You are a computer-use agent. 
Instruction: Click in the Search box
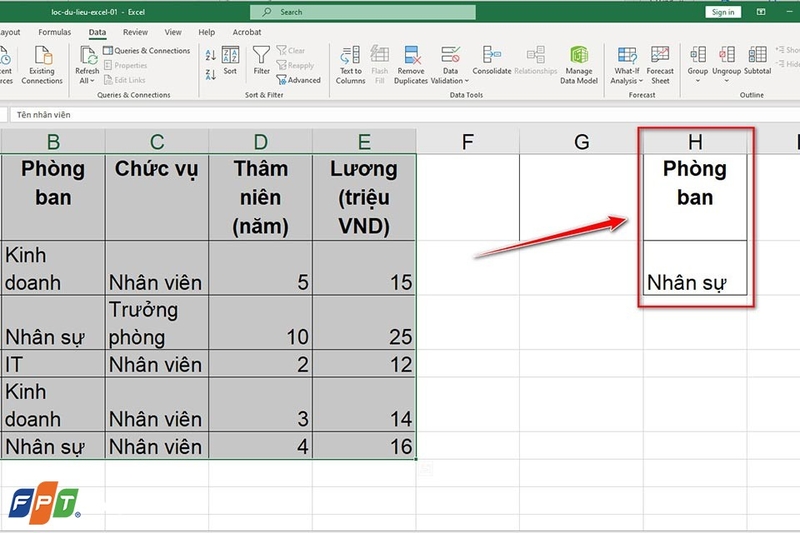tap(363, 12)
